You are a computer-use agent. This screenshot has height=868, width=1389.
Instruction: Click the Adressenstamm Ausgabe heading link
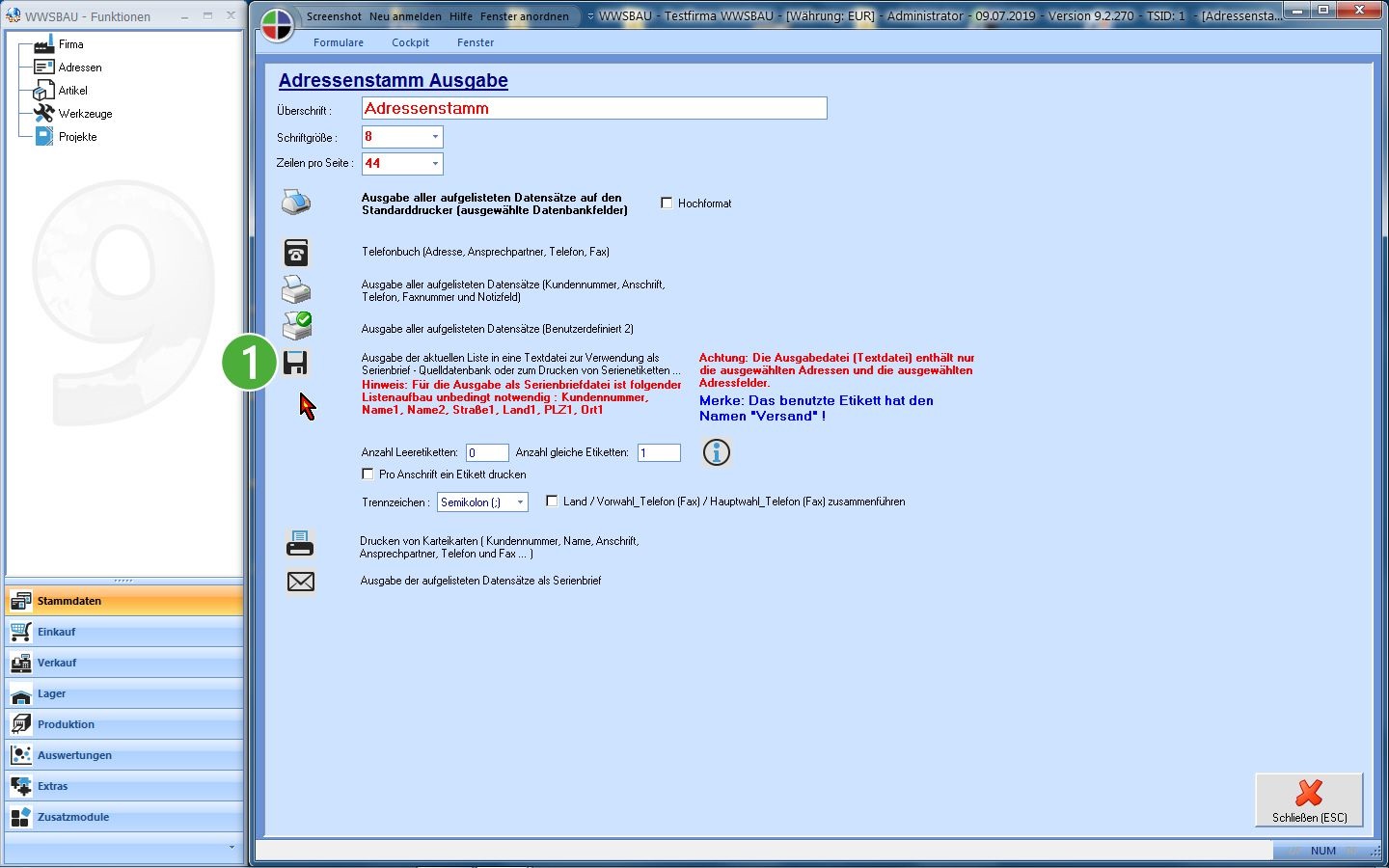coord(394,81)
